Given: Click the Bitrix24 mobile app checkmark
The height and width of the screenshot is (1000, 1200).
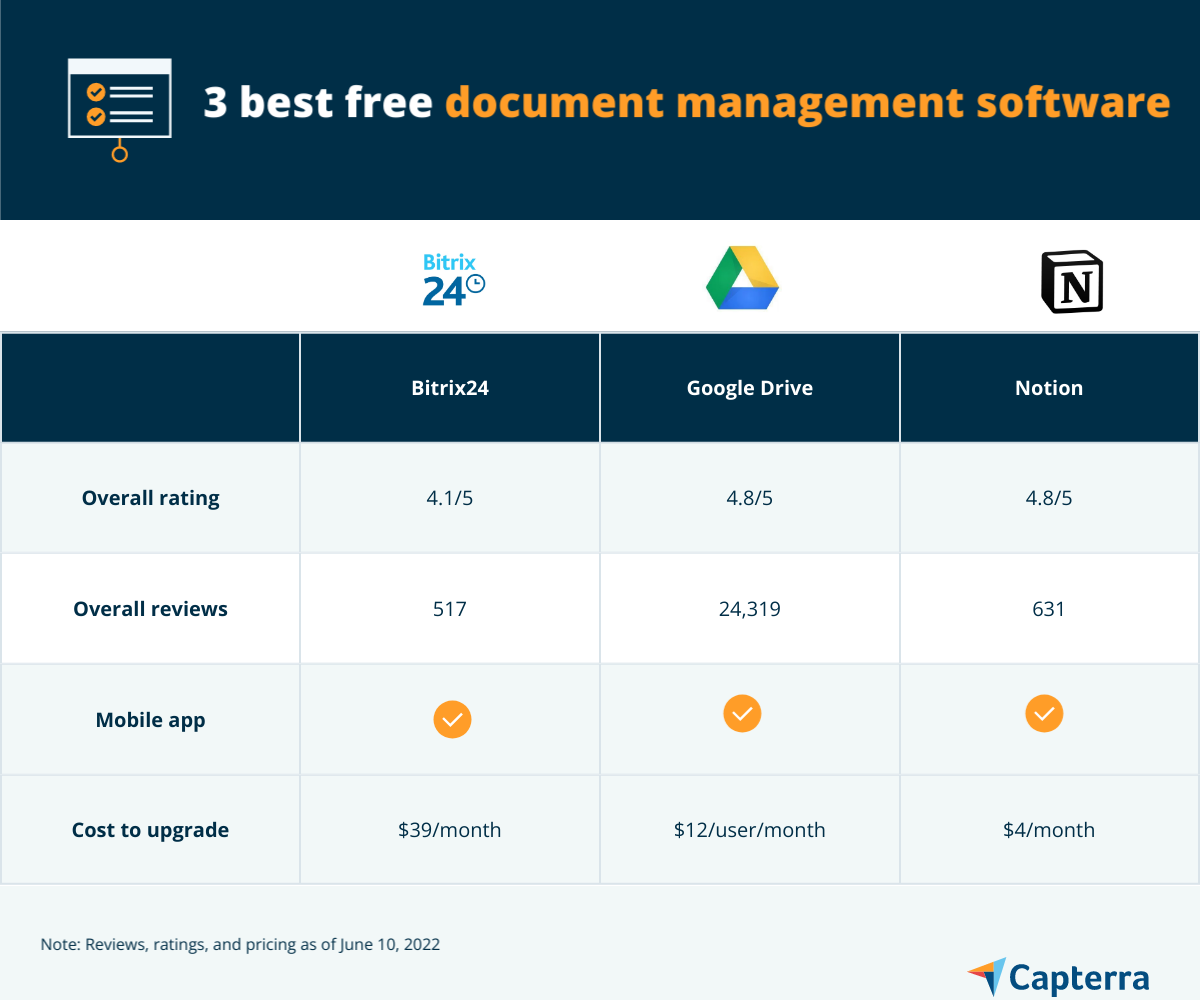Looking at the screenshot, I should tap(452, 719).
